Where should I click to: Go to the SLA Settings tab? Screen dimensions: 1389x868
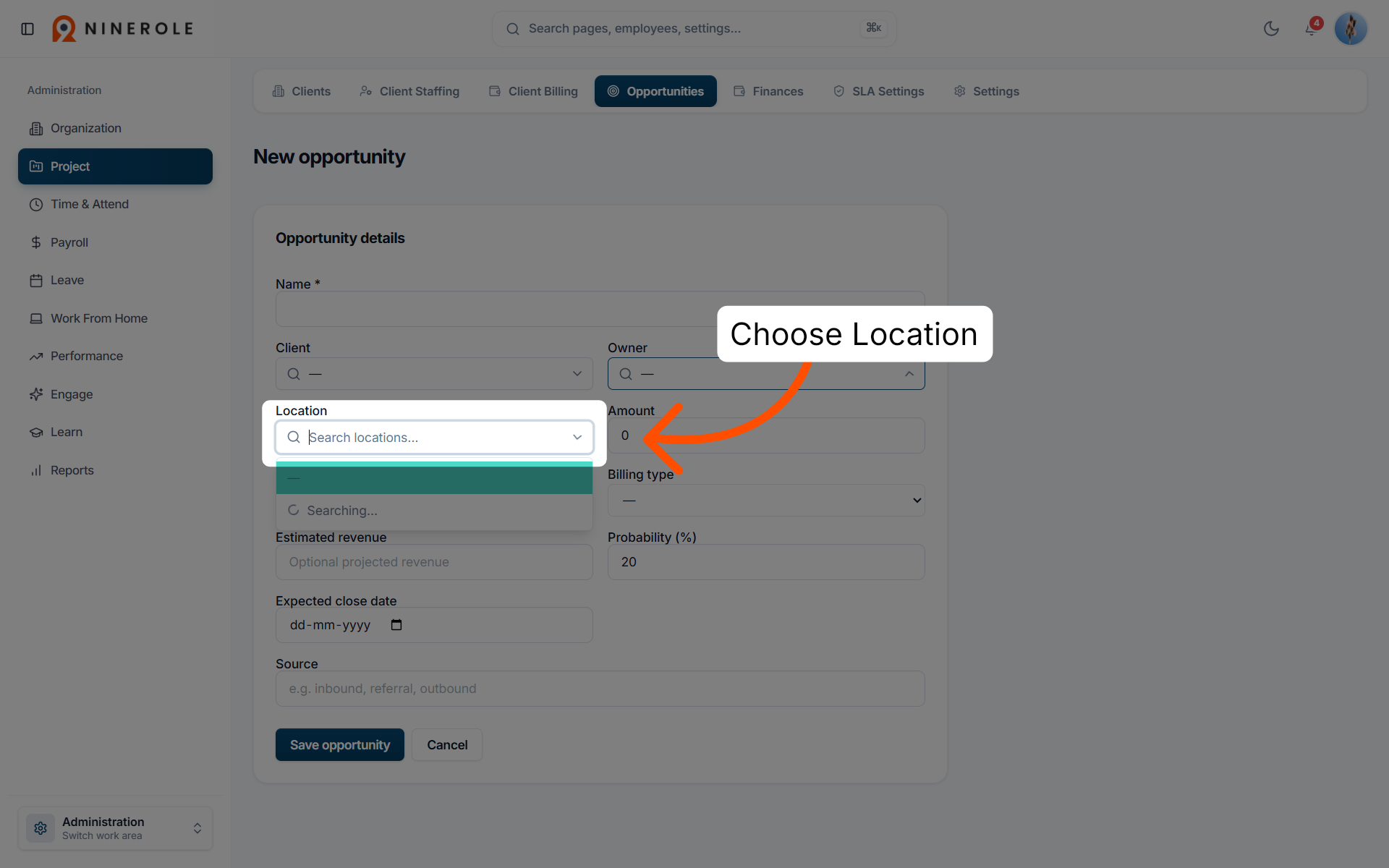(x=879, y=91)
